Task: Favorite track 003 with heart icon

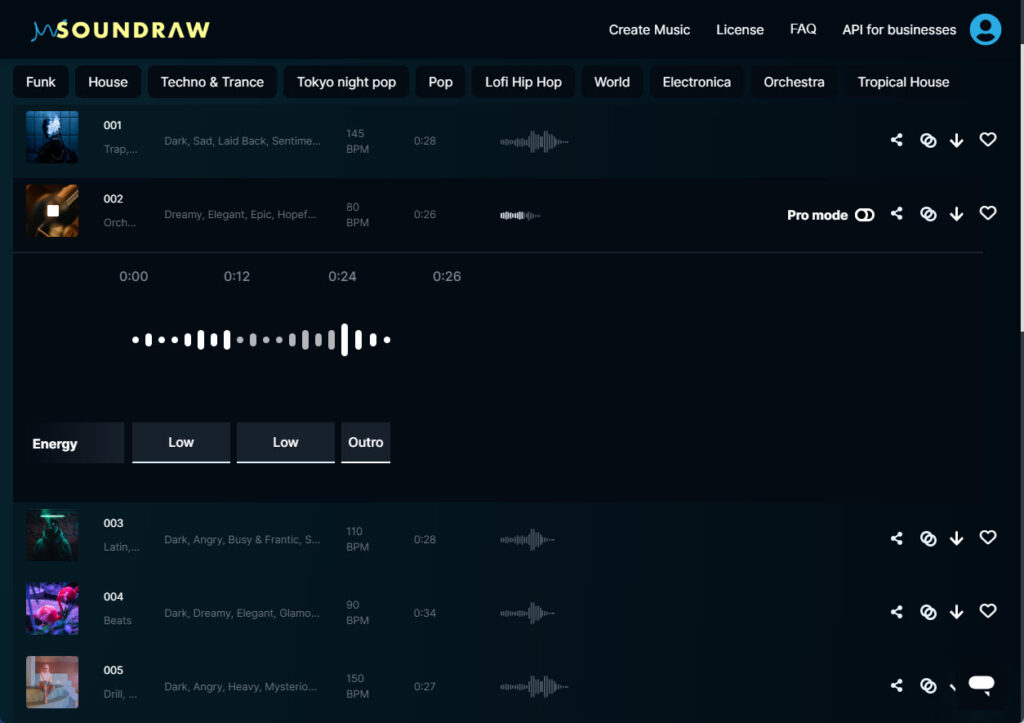Action: point(988,538)
